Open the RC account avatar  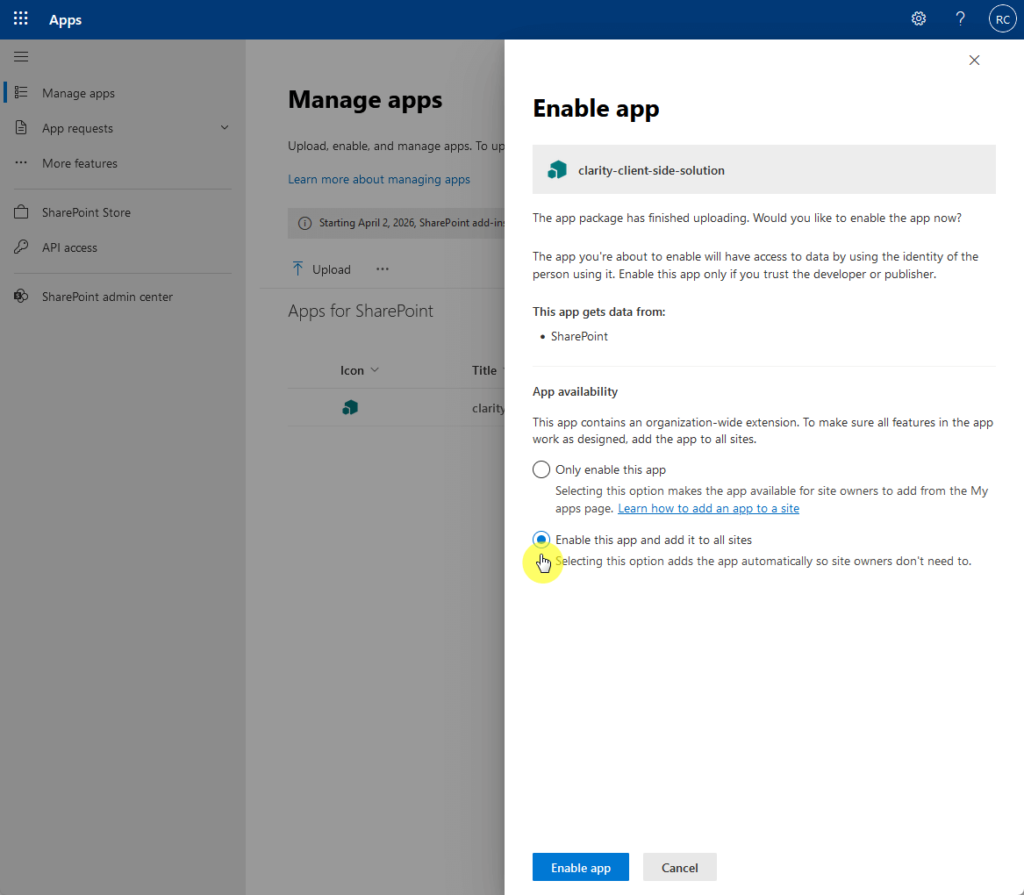[1002, 19]
